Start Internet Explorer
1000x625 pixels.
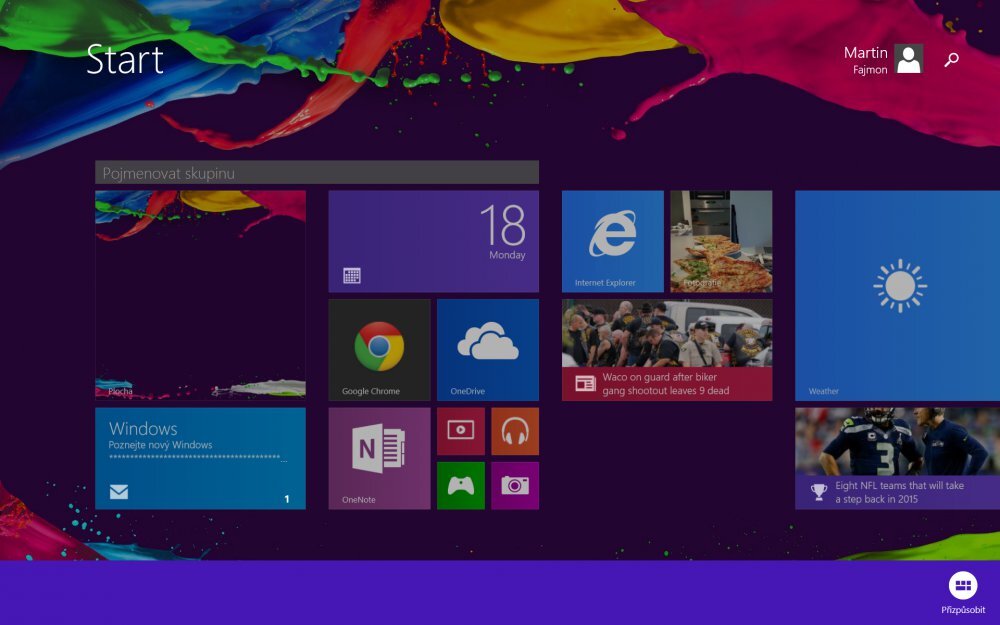613,240
